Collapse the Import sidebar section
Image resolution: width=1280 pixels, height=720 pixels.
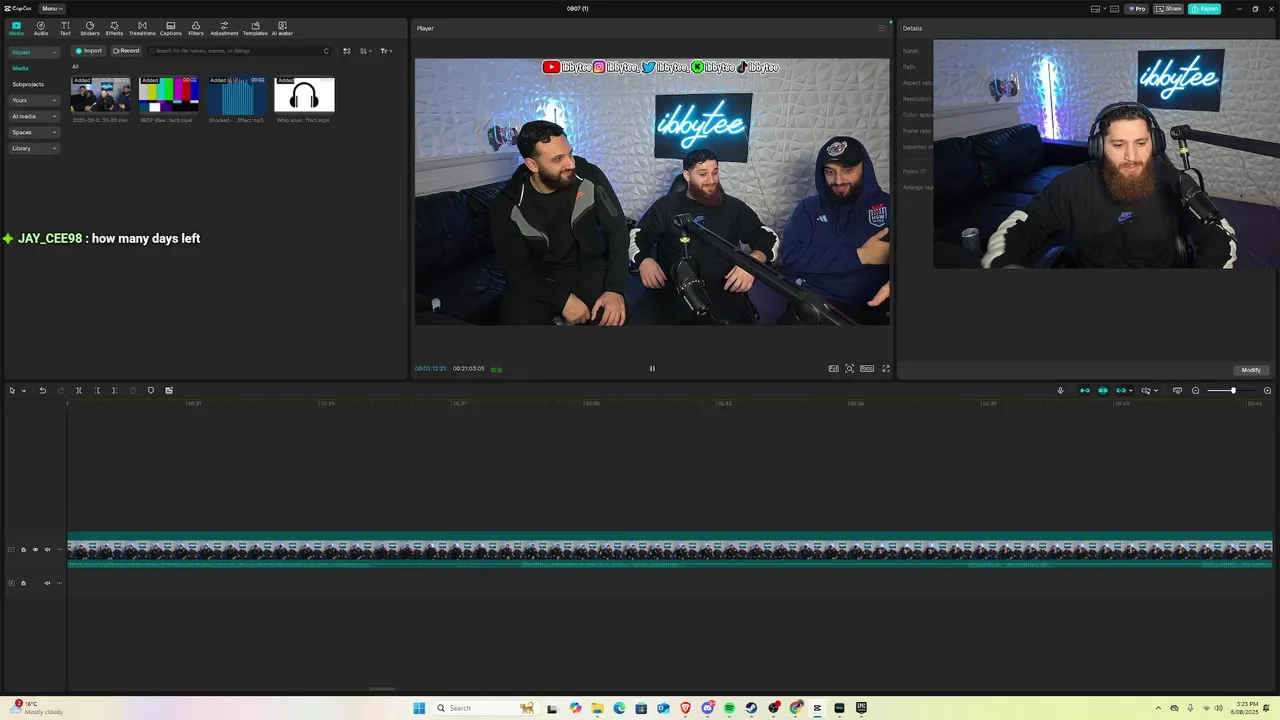tap(34, 52)
